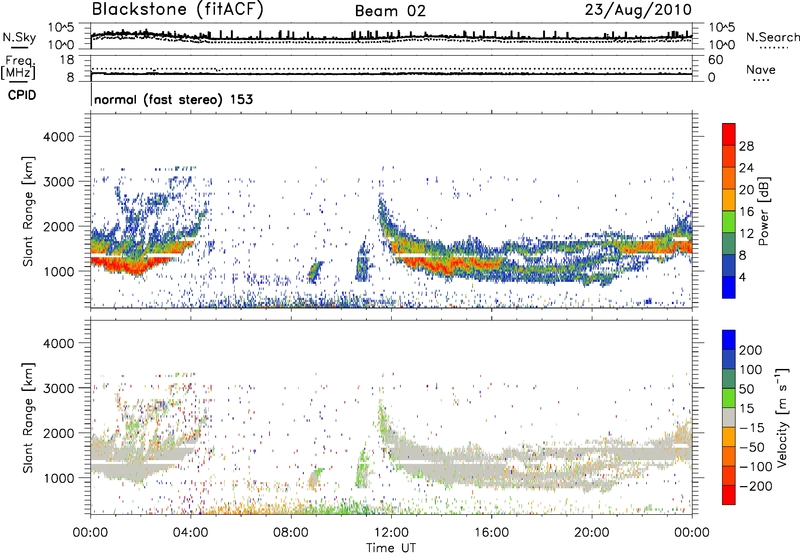Pick the blue top segment of Velocity colorbar
Viewport: 800px width, 554px height.
point(729,340)
